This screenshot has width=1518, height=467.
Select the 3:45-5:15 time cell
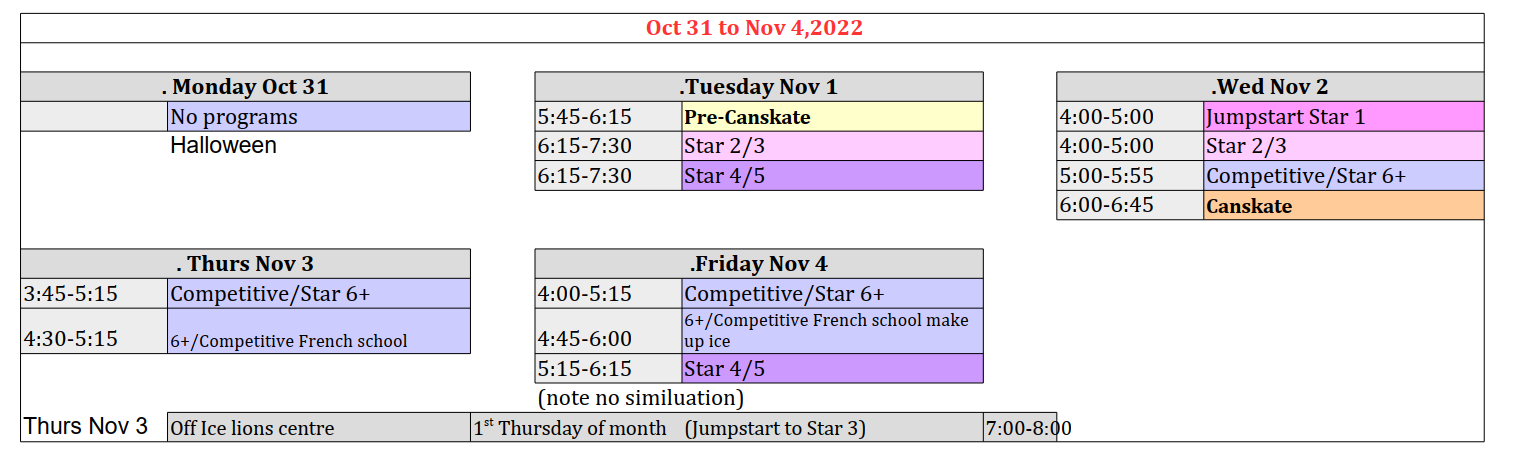click(94, 294)
